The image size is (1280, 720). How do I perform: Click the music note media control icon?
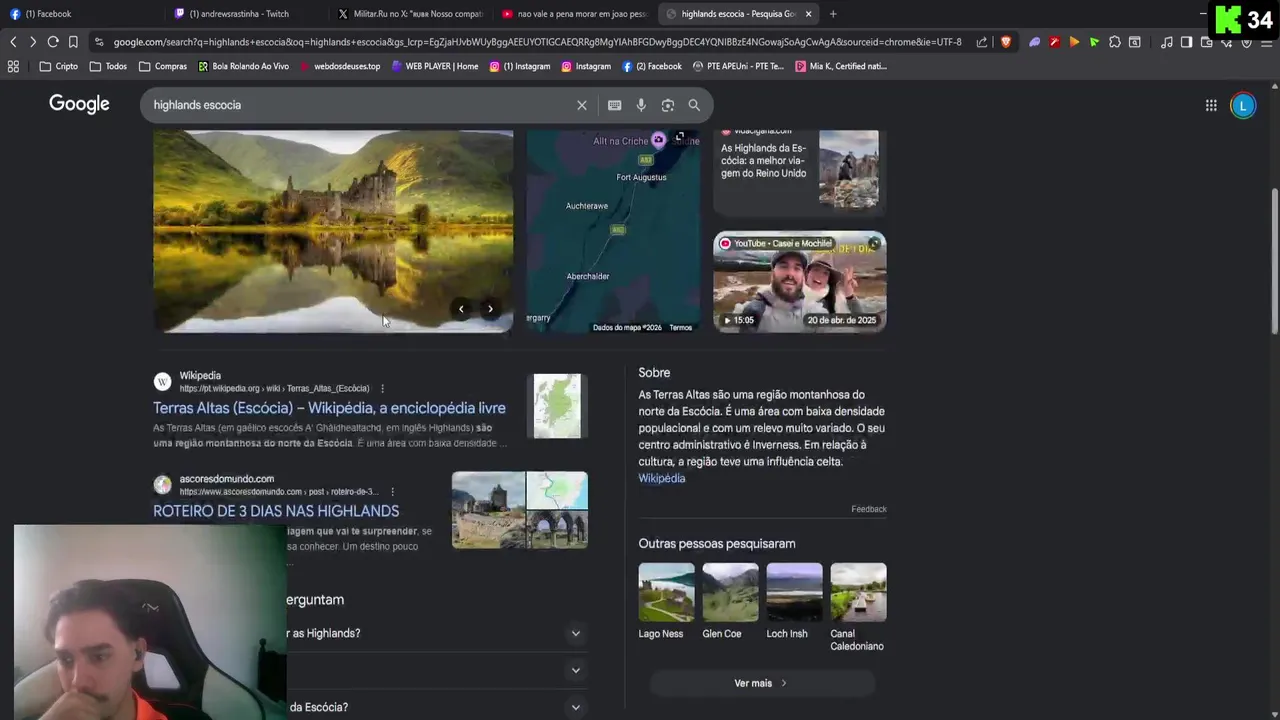tap(1167, 42)
